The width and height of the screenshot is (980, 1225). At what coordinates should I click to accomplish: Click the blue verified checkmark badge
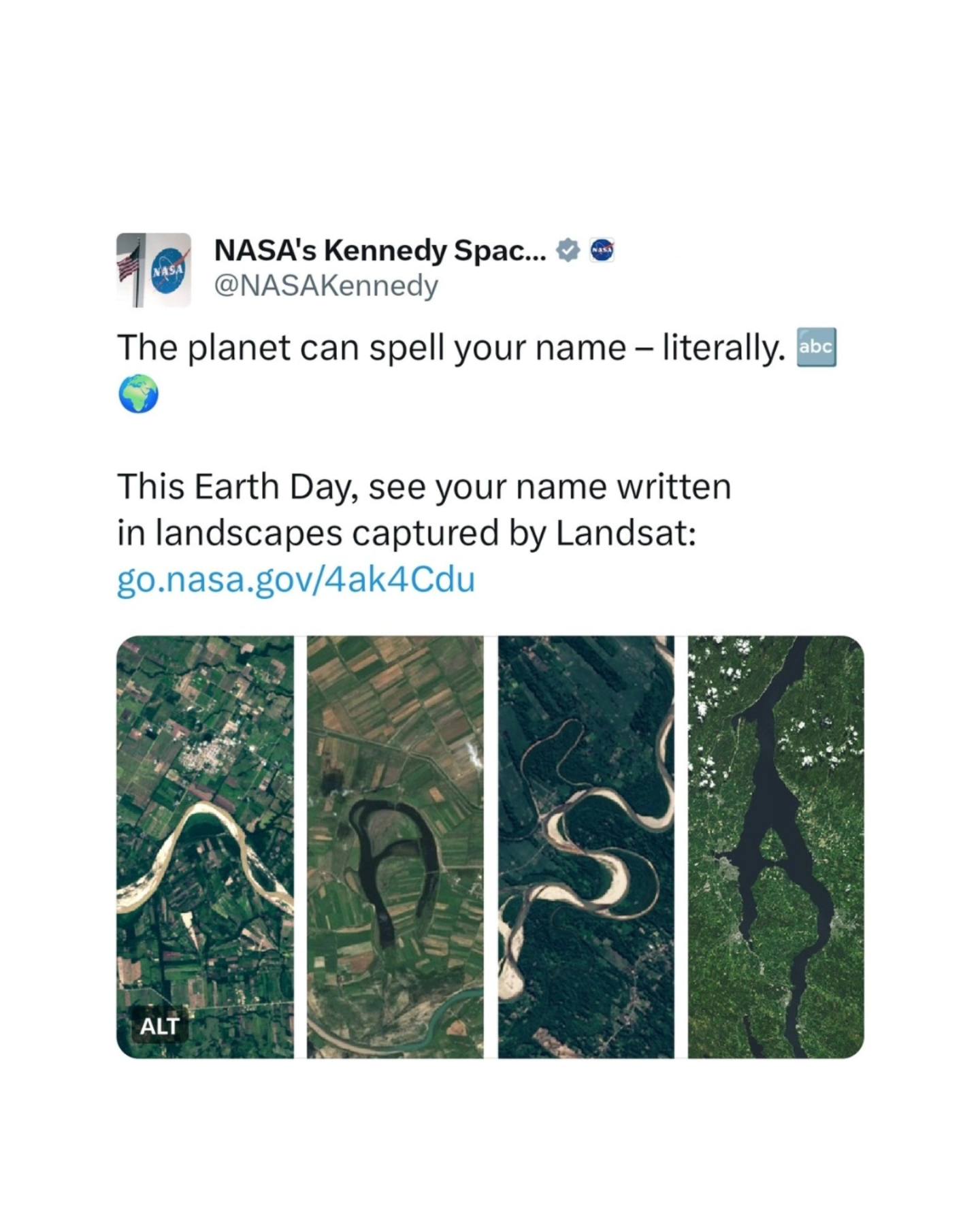(x=568, y=251)
